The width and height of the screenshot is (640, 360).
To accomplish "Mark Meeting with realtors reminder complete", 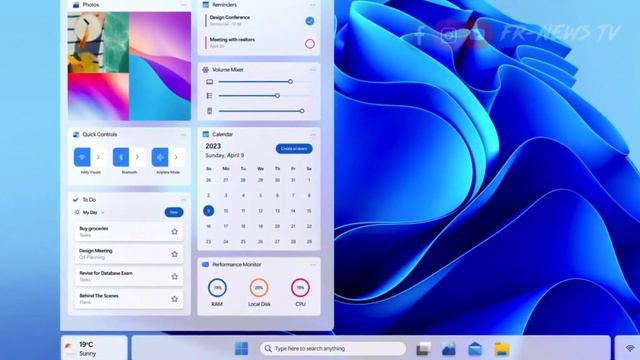I will click(x=310, y=44).
